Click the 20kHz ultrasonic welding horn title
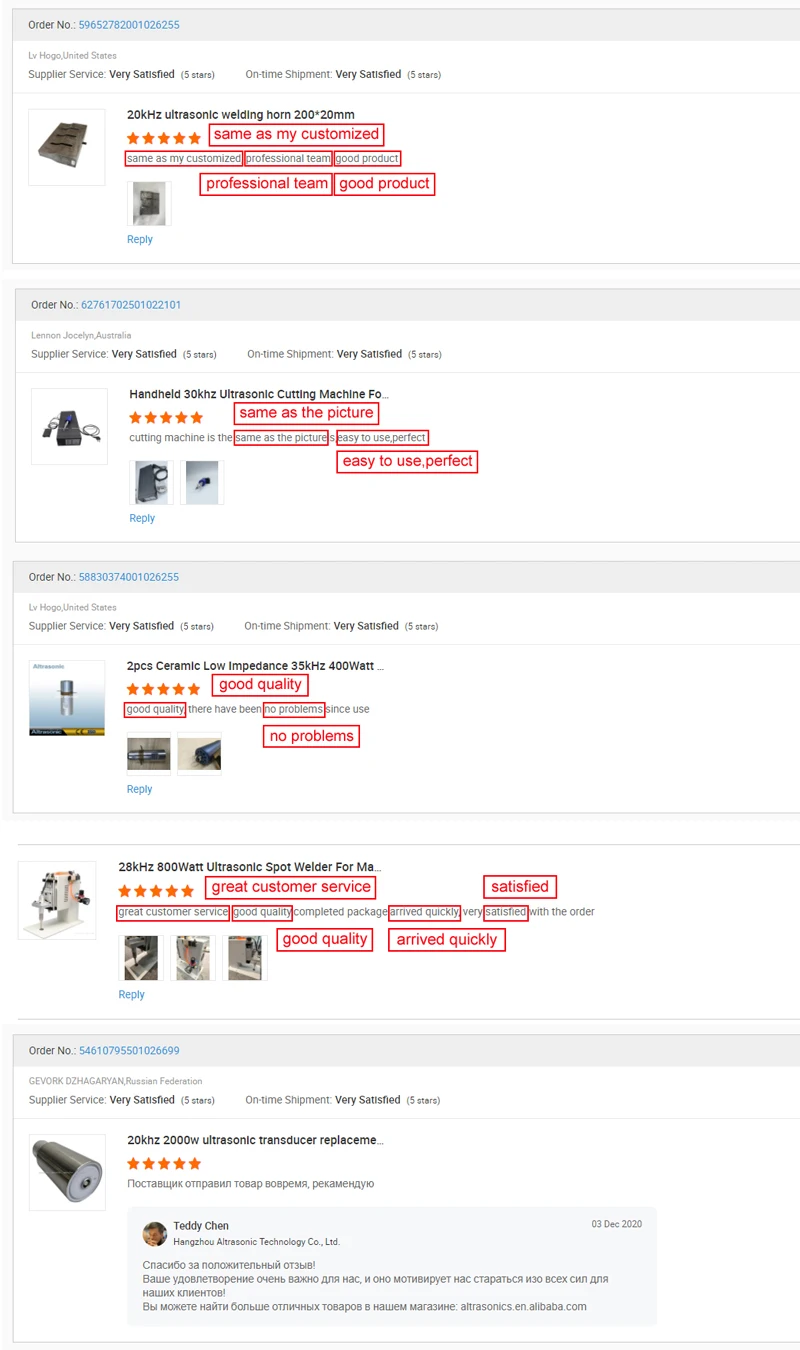This screenshot has height=1350, width=800. click(x=241, y=115)
